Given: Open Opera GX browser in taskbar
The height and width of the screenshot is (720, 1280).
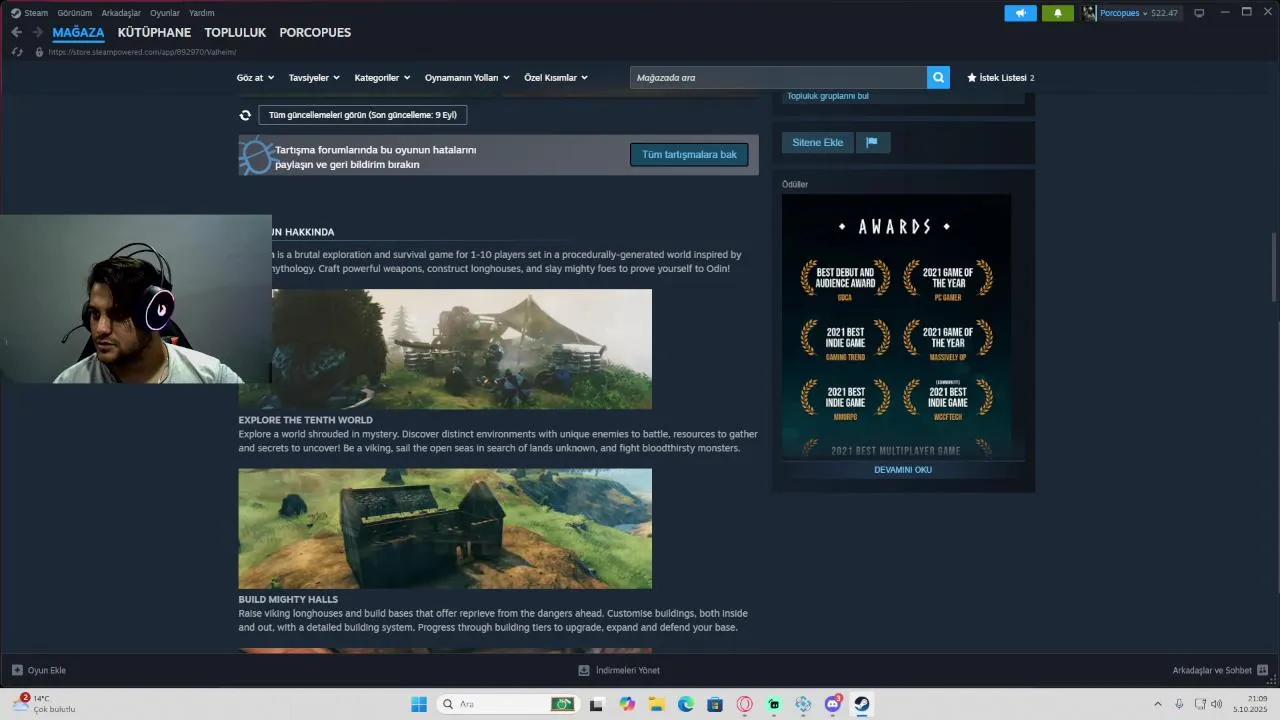Looking at the screenshot, I should [744, 704].
